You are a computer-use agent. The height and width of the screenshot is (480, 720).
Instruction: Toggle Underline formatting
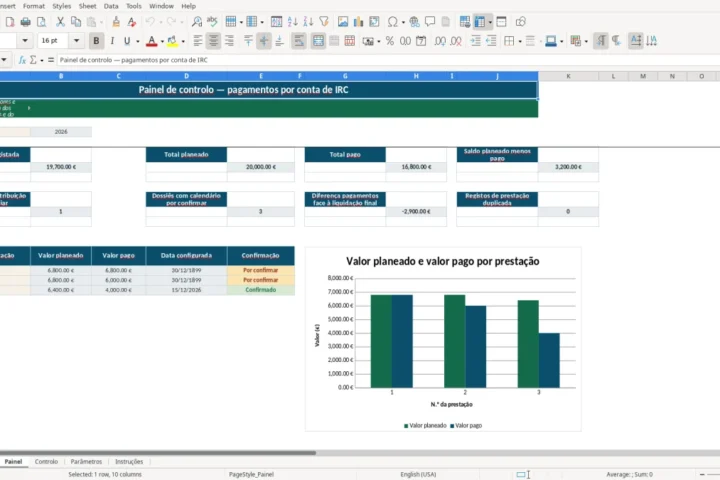[x=127, y=41]
